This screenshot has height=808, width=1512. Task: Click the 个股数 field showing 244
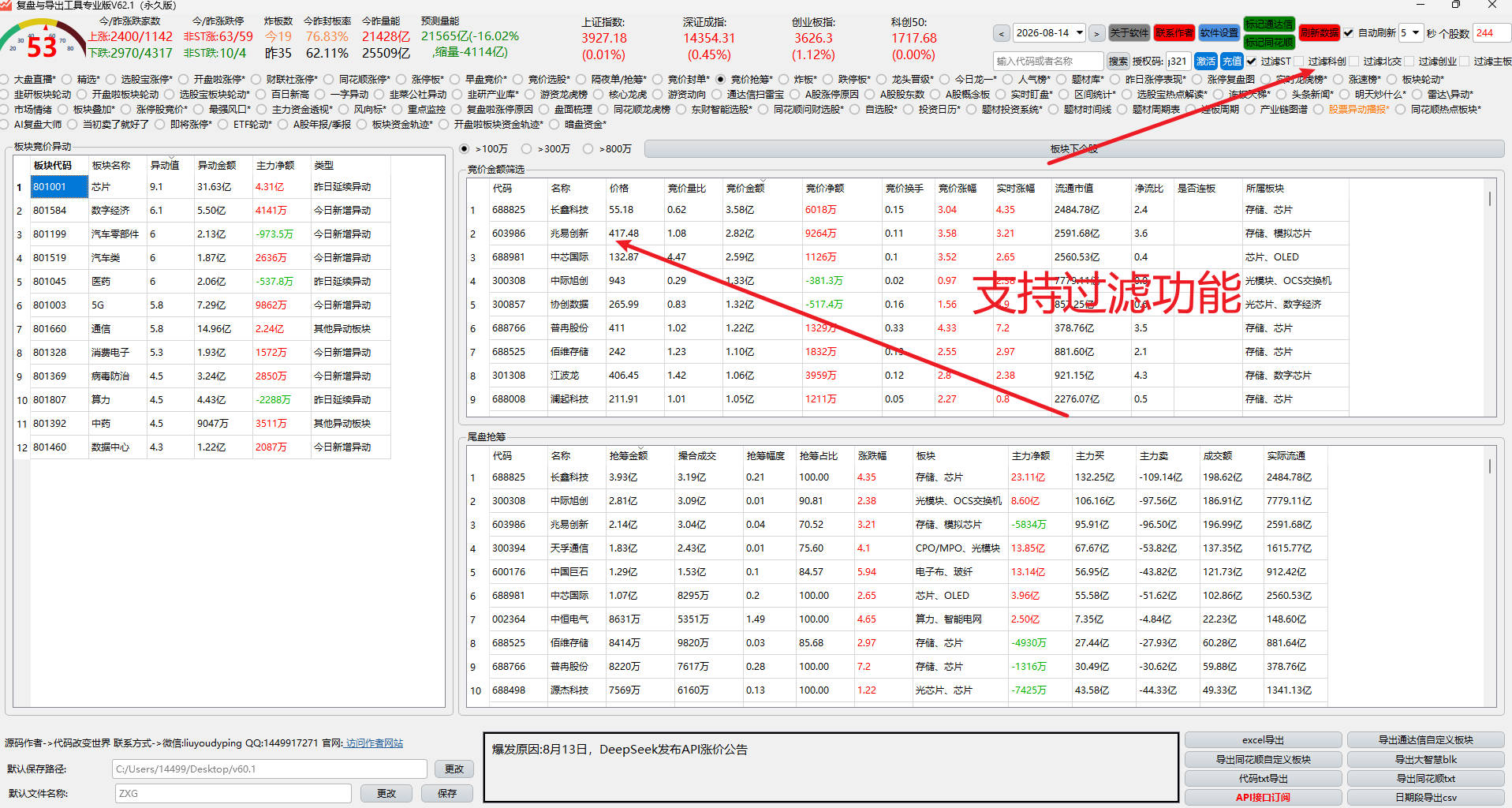[x=1491, y=33]
